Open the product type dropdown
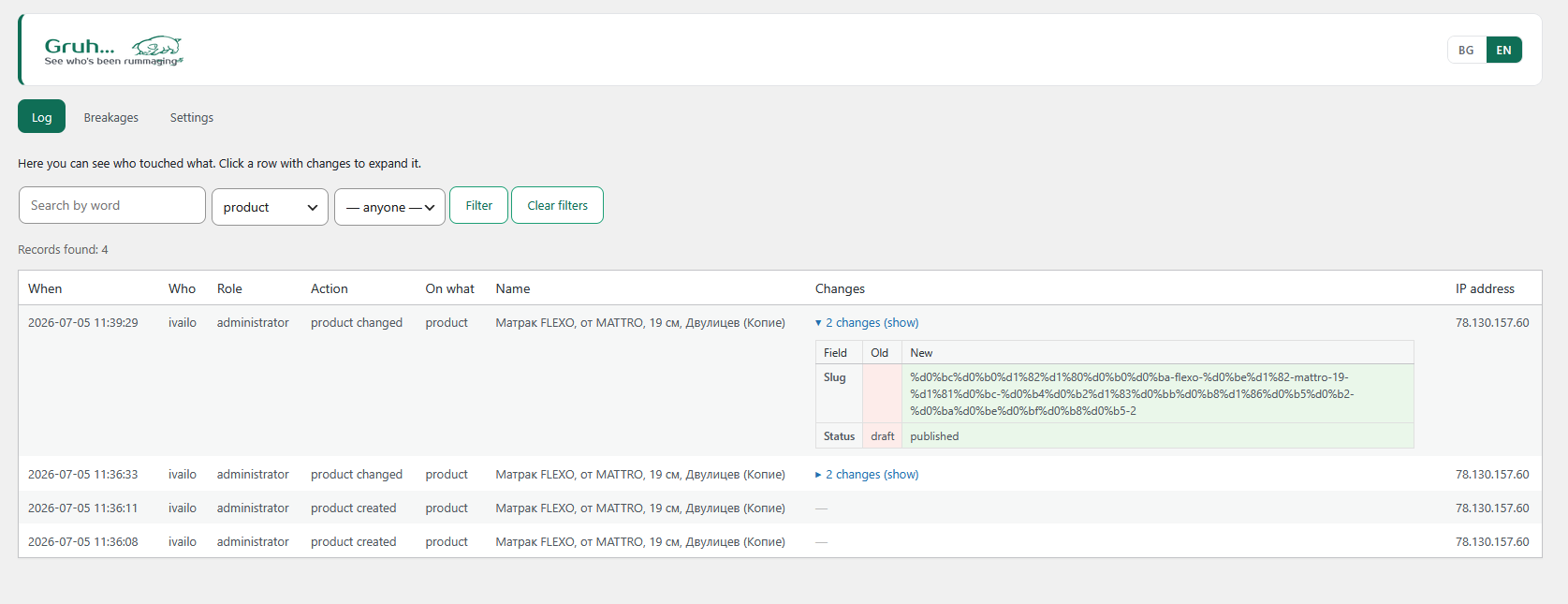 point(270,207)
